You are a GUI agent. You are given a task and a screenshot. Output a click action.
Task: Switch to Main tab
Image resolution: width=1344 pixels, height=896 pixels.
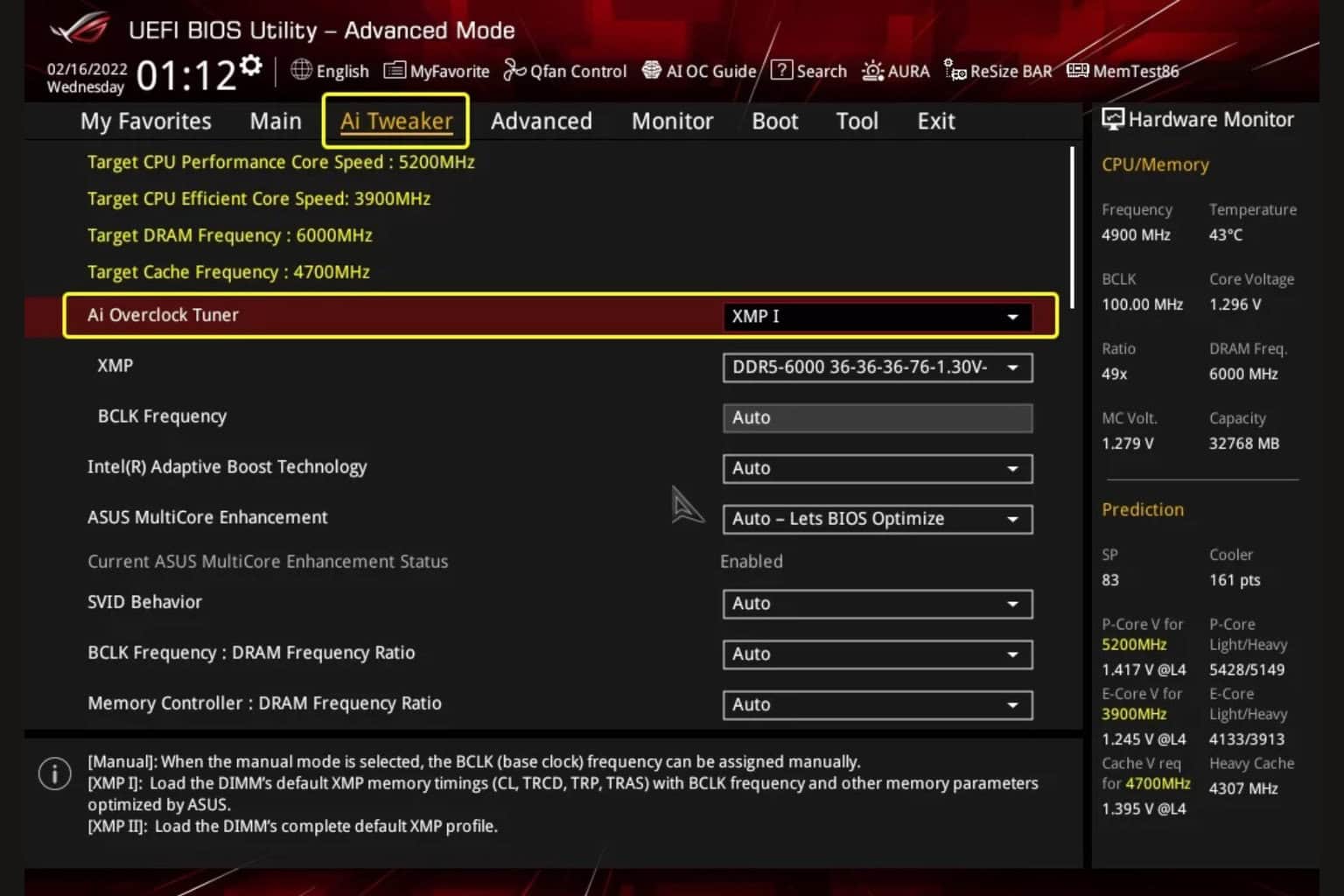(276, 121)
